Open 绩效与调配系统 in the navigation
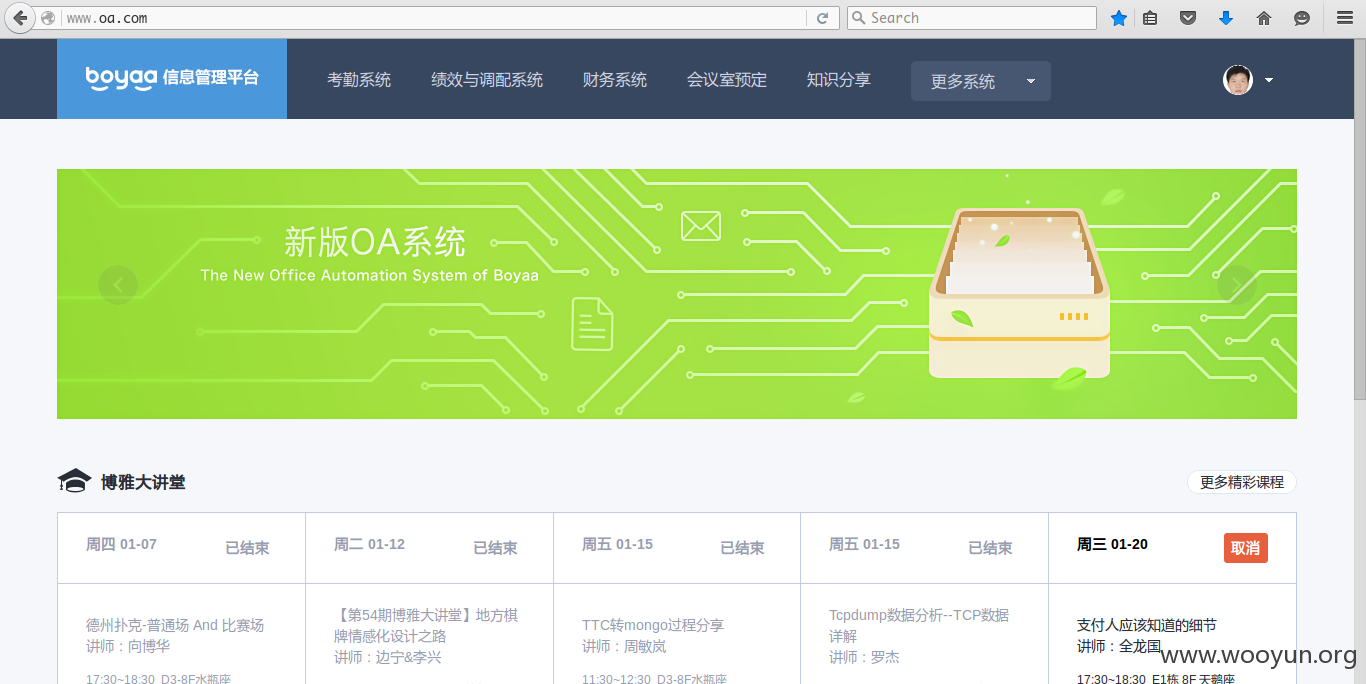Viewport: 1366px width, 684px height. coord(487,80)
